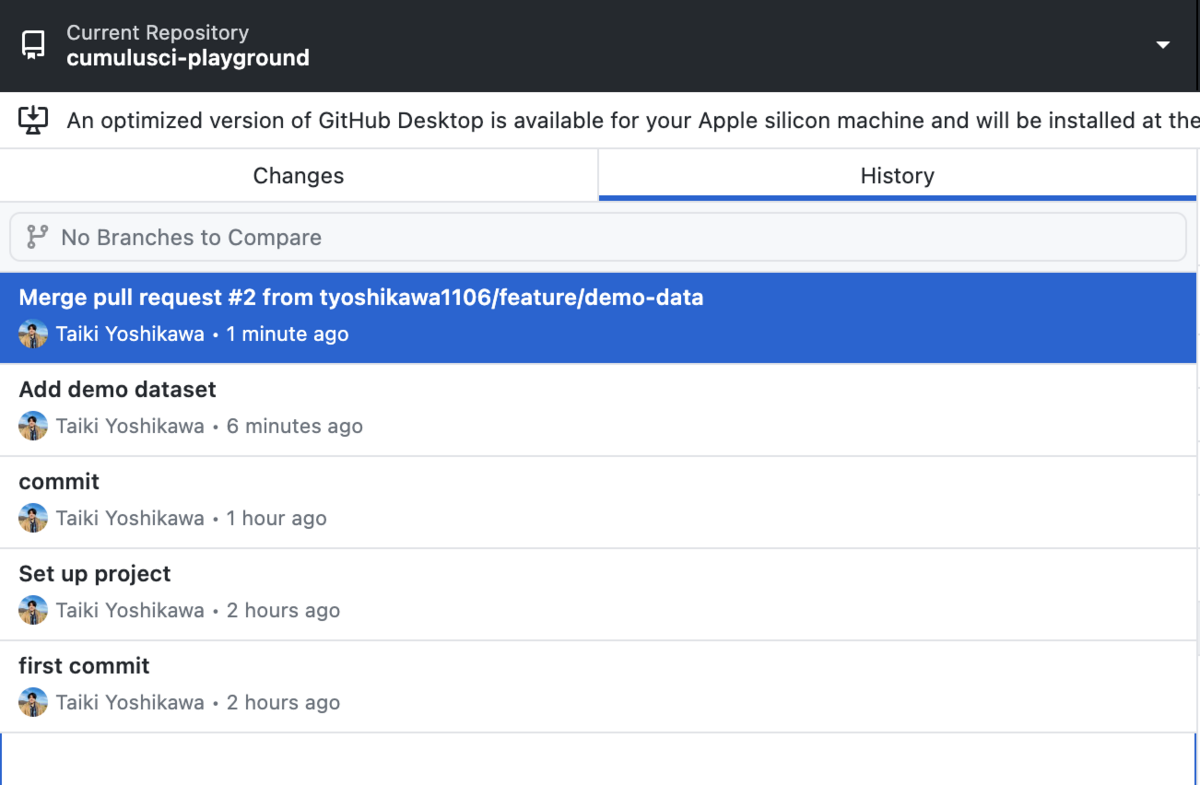Switch to the Changes tab
This screenshot has width=1200, height=785.
pos(298,176)
